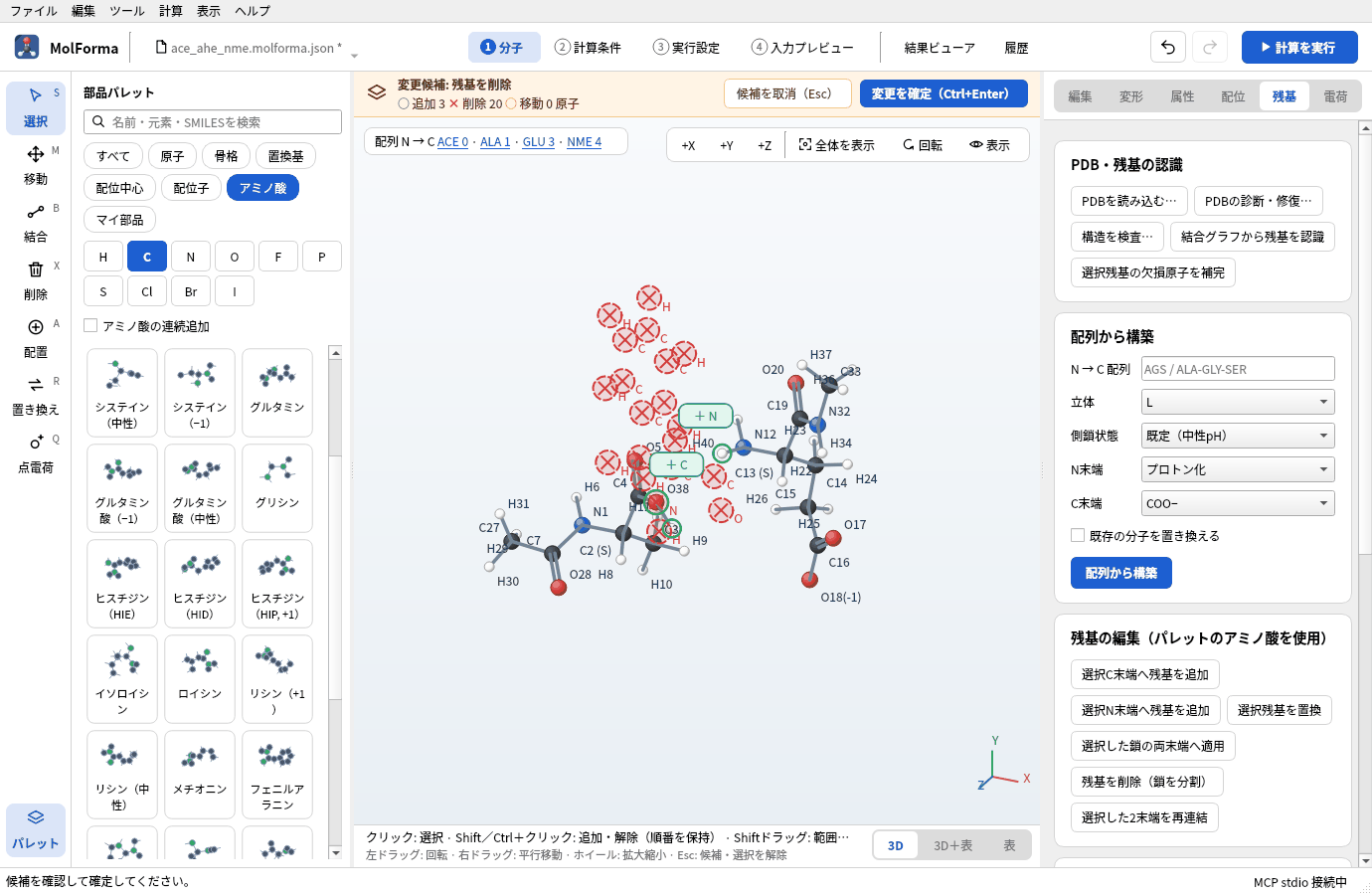Switch viewer to 3D+表 mode

[952, 845]
